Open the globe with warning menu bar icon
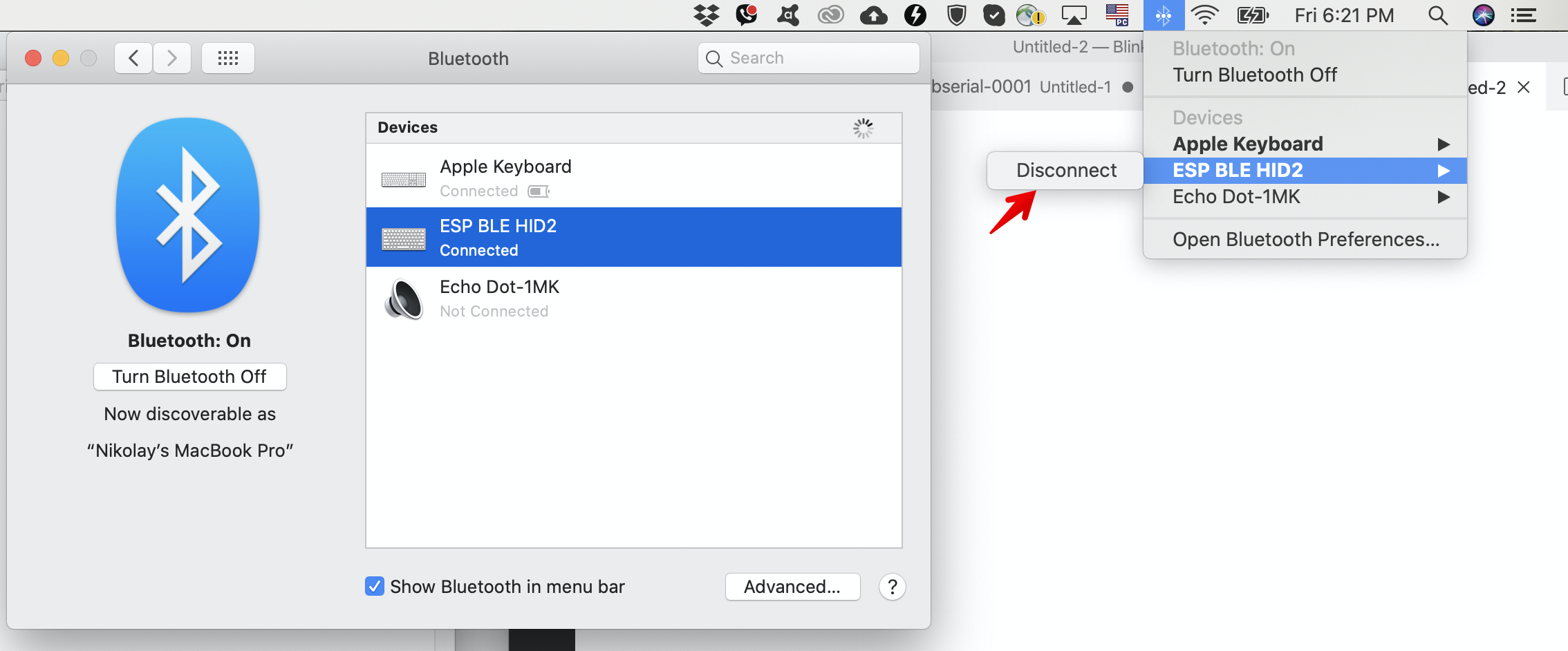Screen dimensions: 1568x651 (x=1031, y=15)
